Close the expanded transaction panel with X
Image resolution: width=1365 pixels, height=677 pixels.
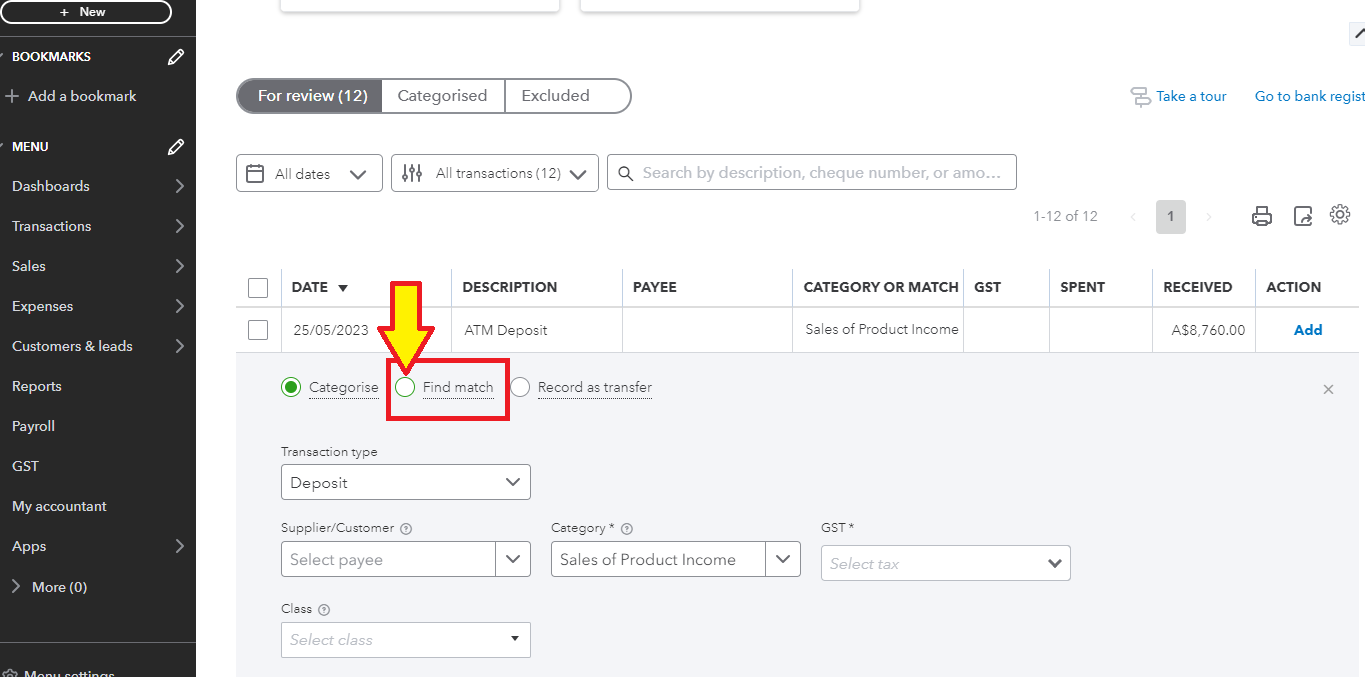coord(1328,389)
